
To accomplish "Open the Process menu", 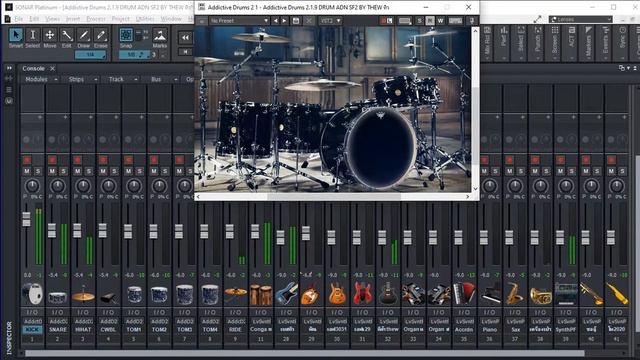I will (96, 19).
